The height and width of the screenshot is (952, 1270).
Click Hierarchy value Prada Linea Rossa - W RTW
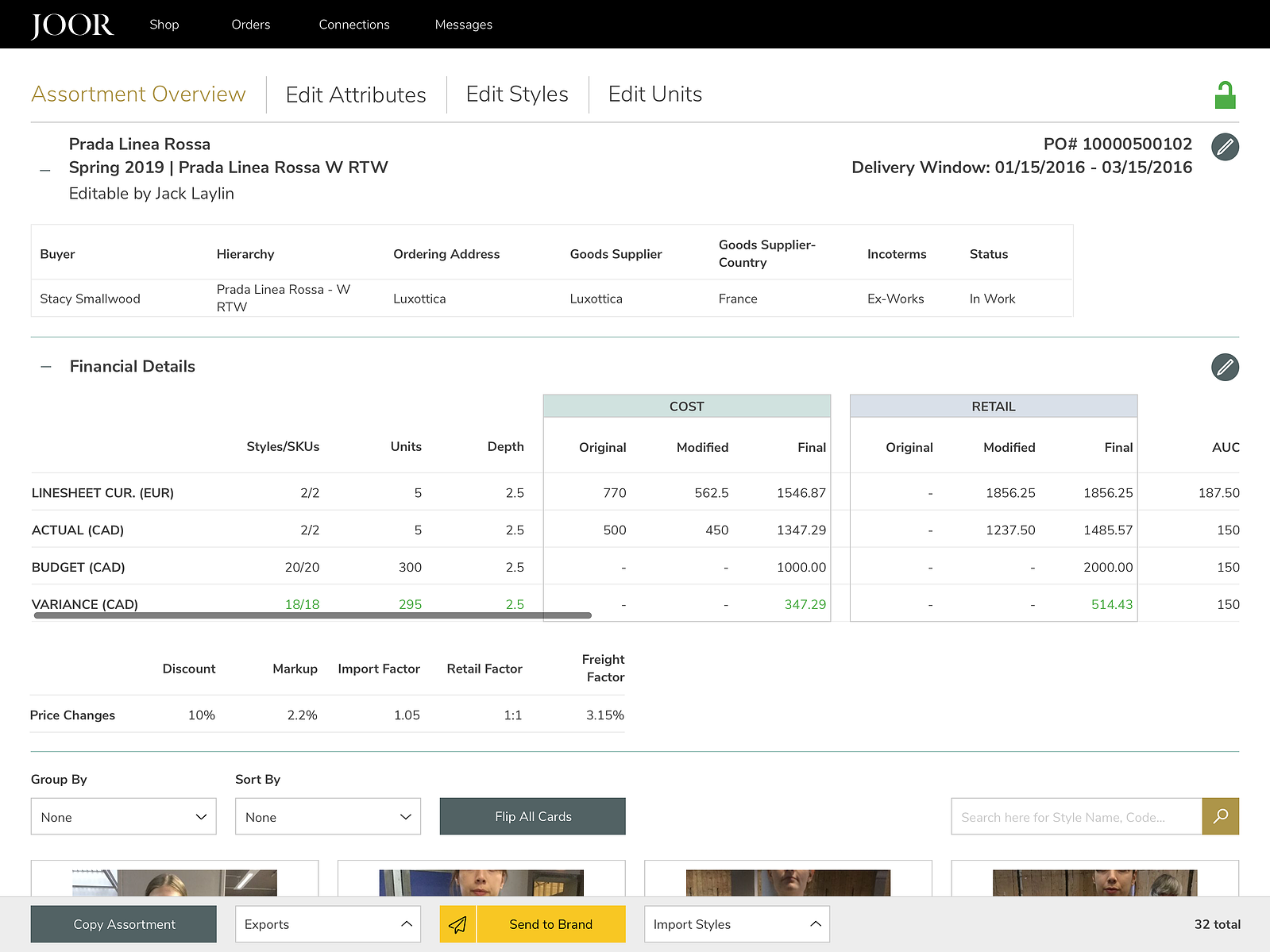[284, 298]
